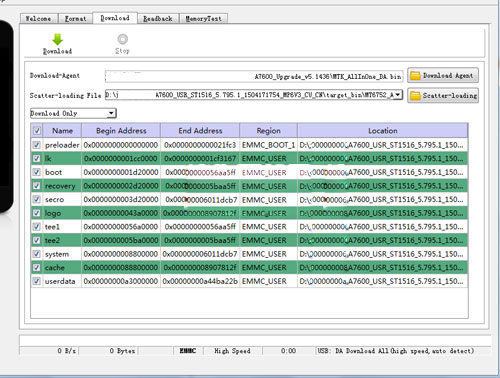The image size is (500, 378).
Task: Toggle the select-all checkbox in the table header
Action: (x=37, y=130)
